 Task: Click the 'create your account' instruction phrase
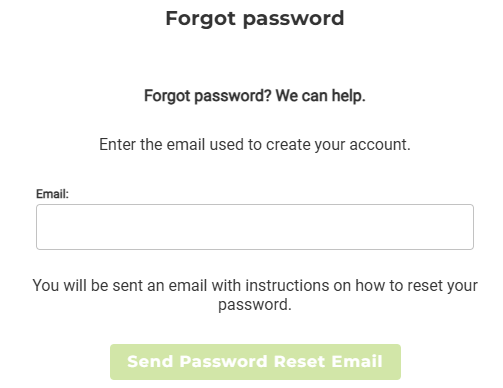[x=337, y=145]
